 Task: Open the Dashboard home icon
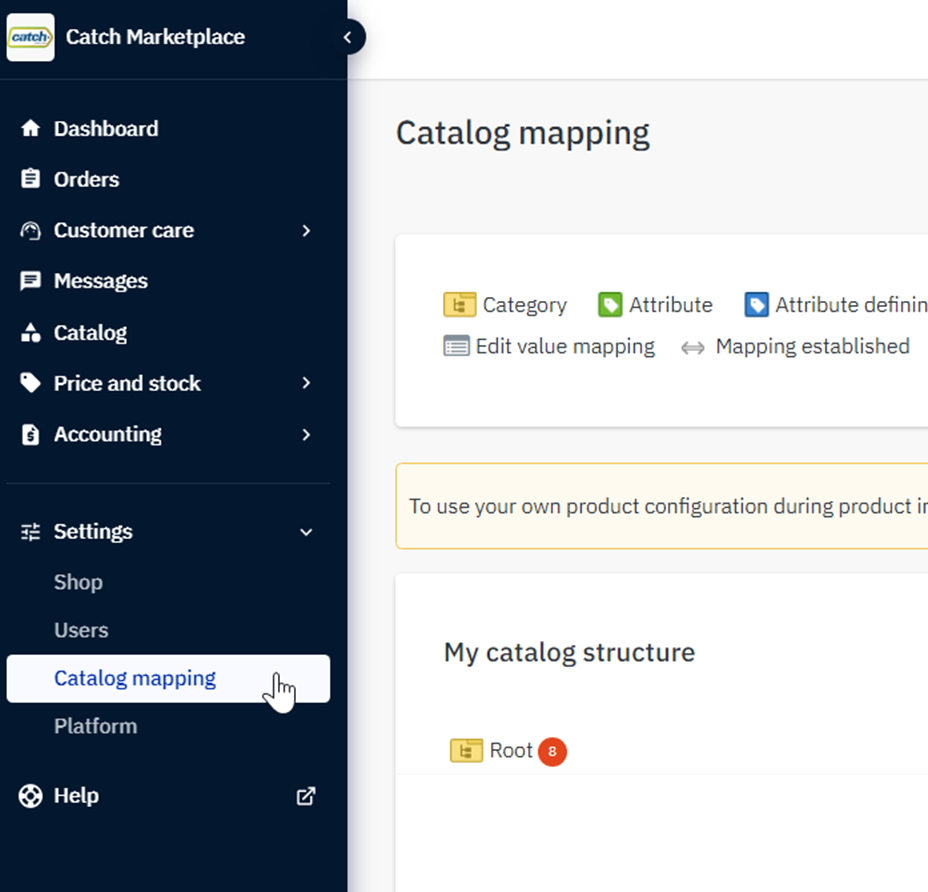(30, 128)
